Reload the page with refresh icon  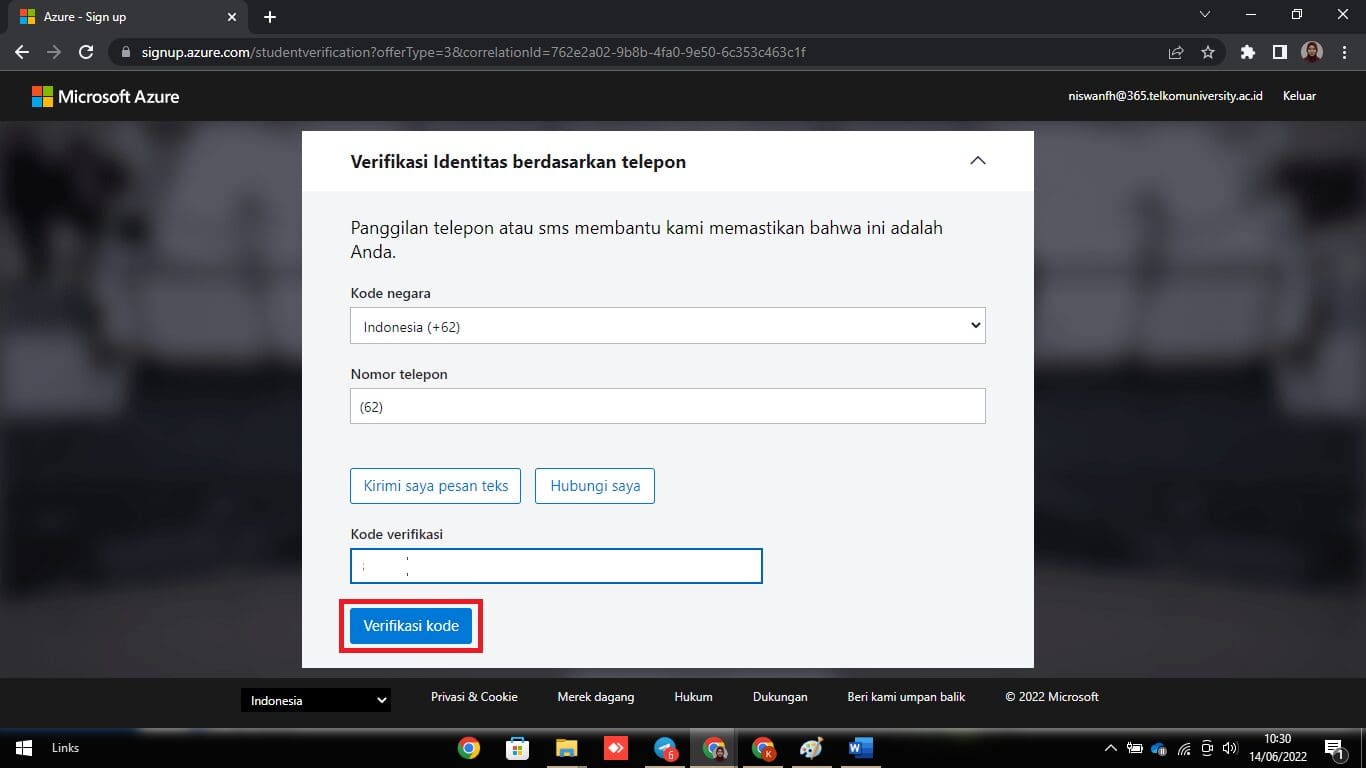point(86,52)
